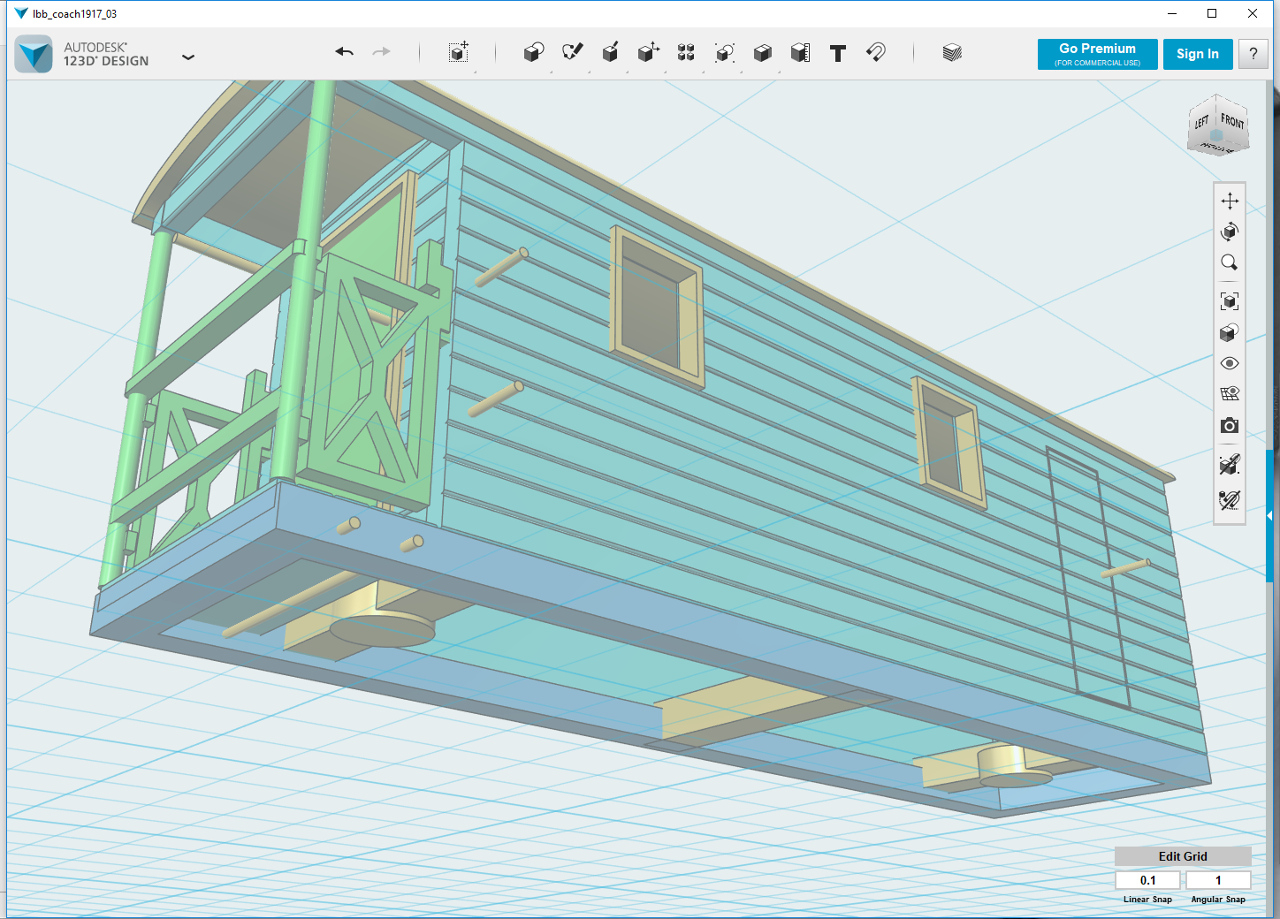This screenshot has width=1280, height=919.
Task: Click the Linear Snap value field
Action: 1148,880
